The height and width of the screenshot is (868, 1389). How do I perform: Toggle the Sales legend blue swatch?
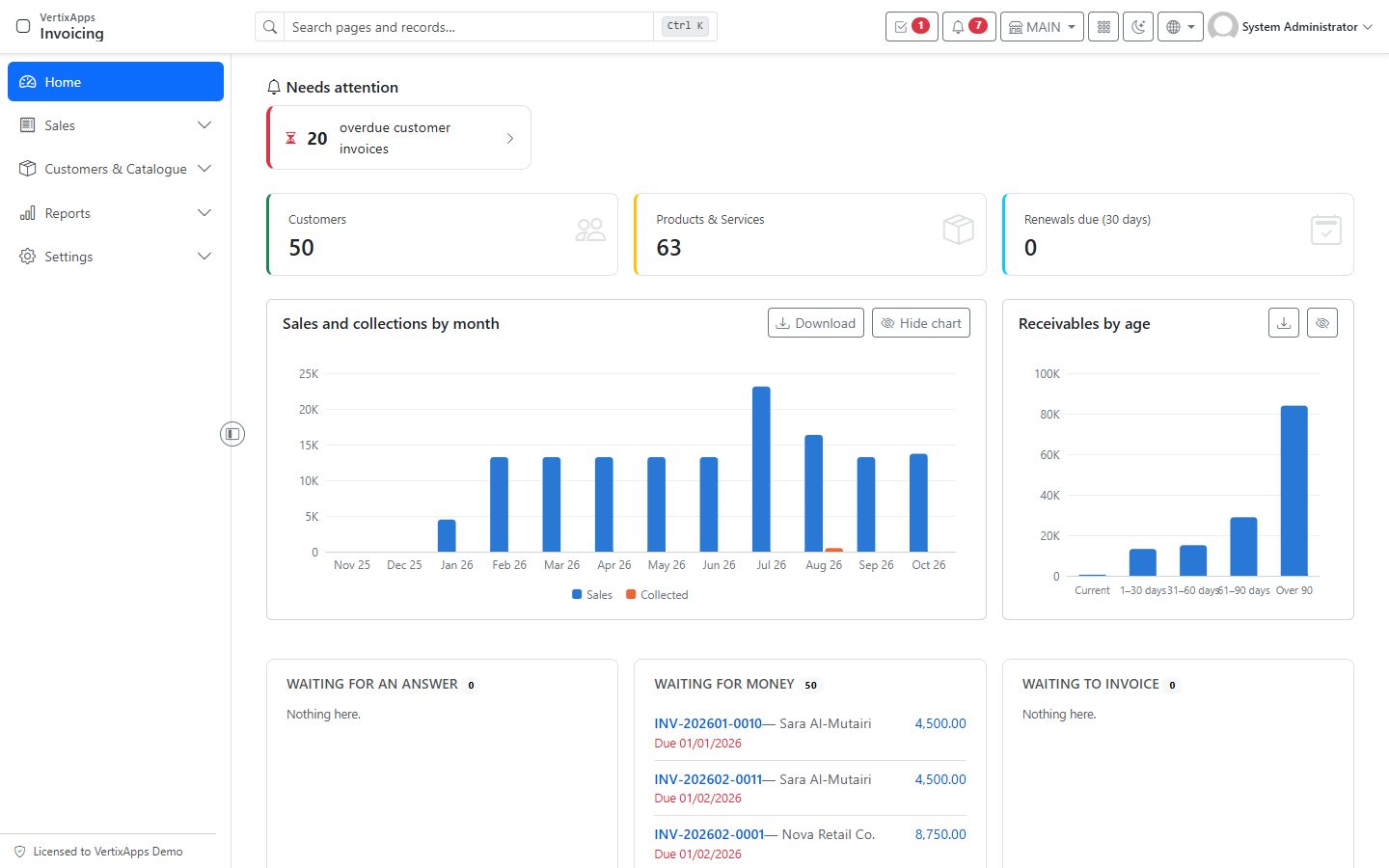[x=577, y=594]
